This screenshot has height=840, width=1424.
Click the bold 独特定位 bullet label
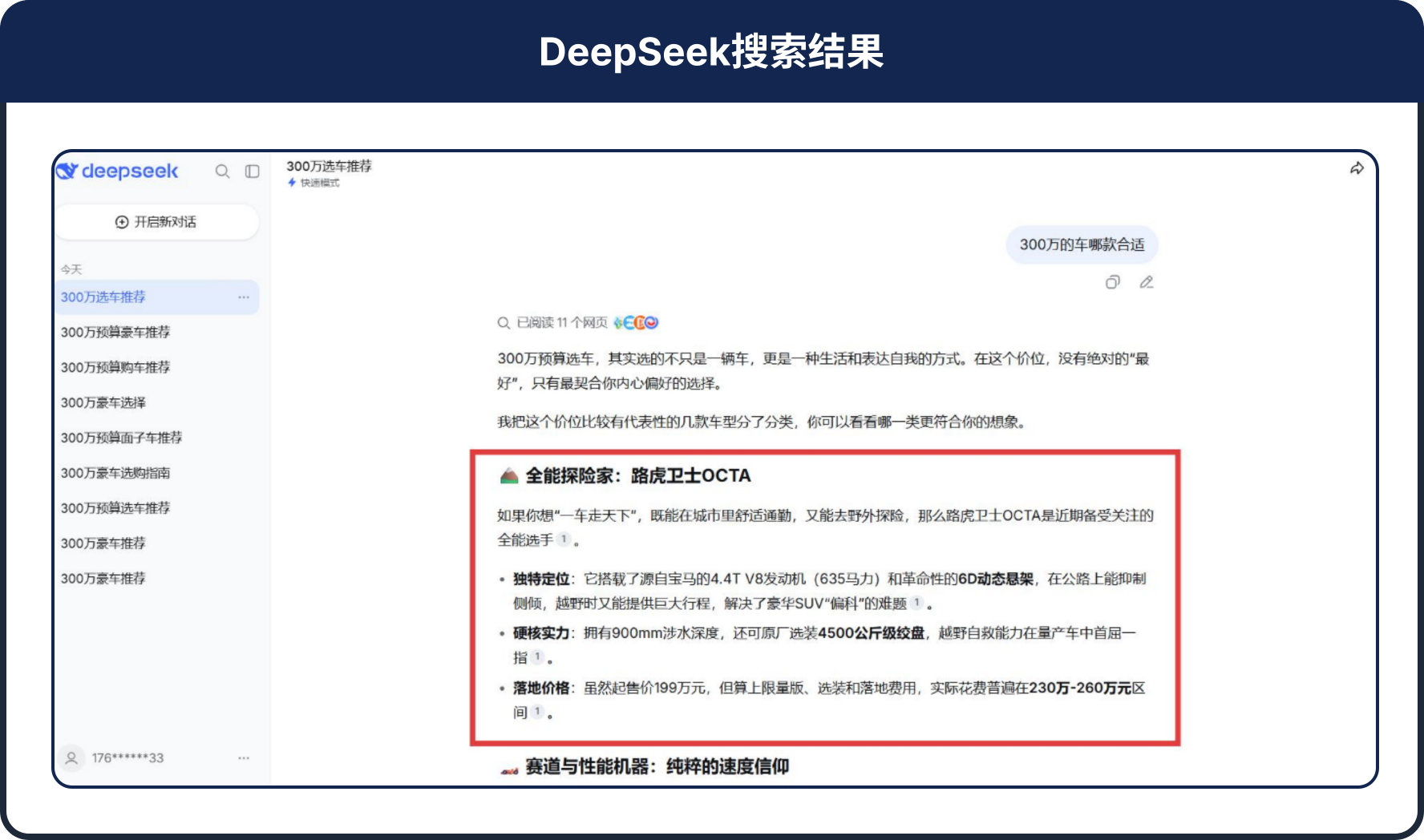(x=541, y=579)
